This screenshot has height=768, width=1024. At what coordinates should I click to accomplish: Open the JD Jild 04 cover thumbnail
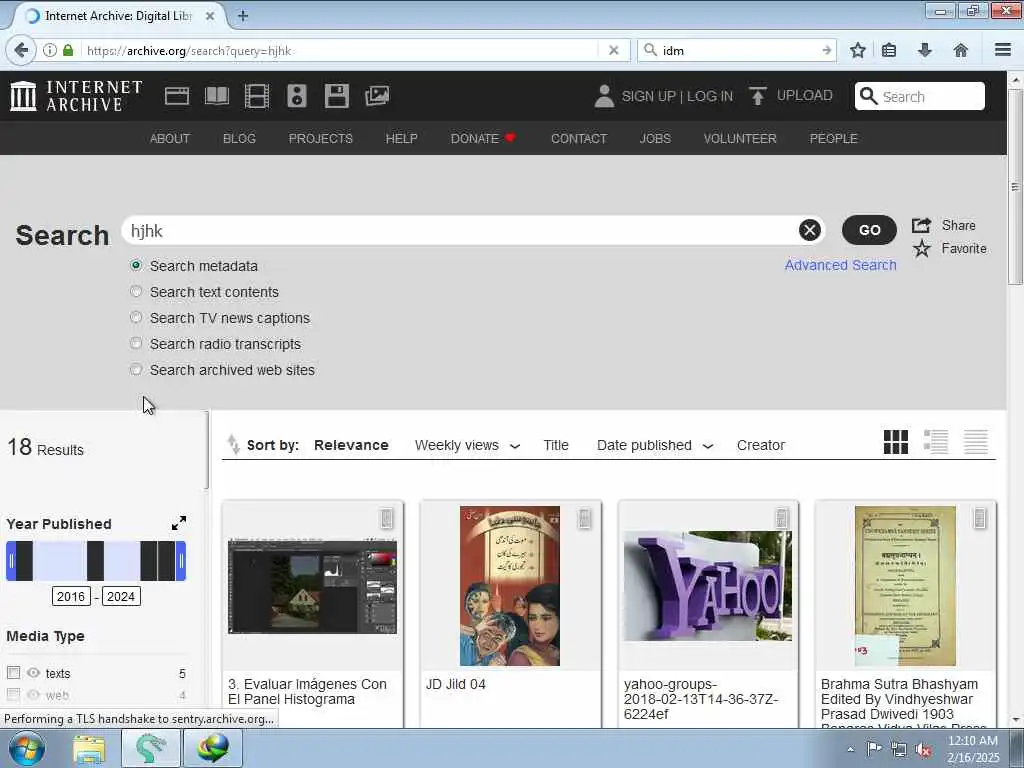tap(509, 586)
